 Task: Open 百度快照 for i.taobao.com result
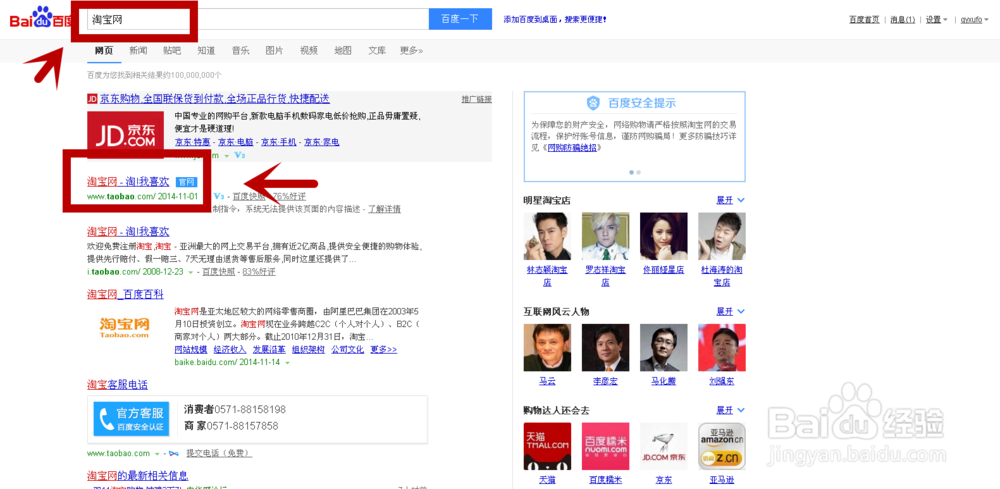coord(219,272)
